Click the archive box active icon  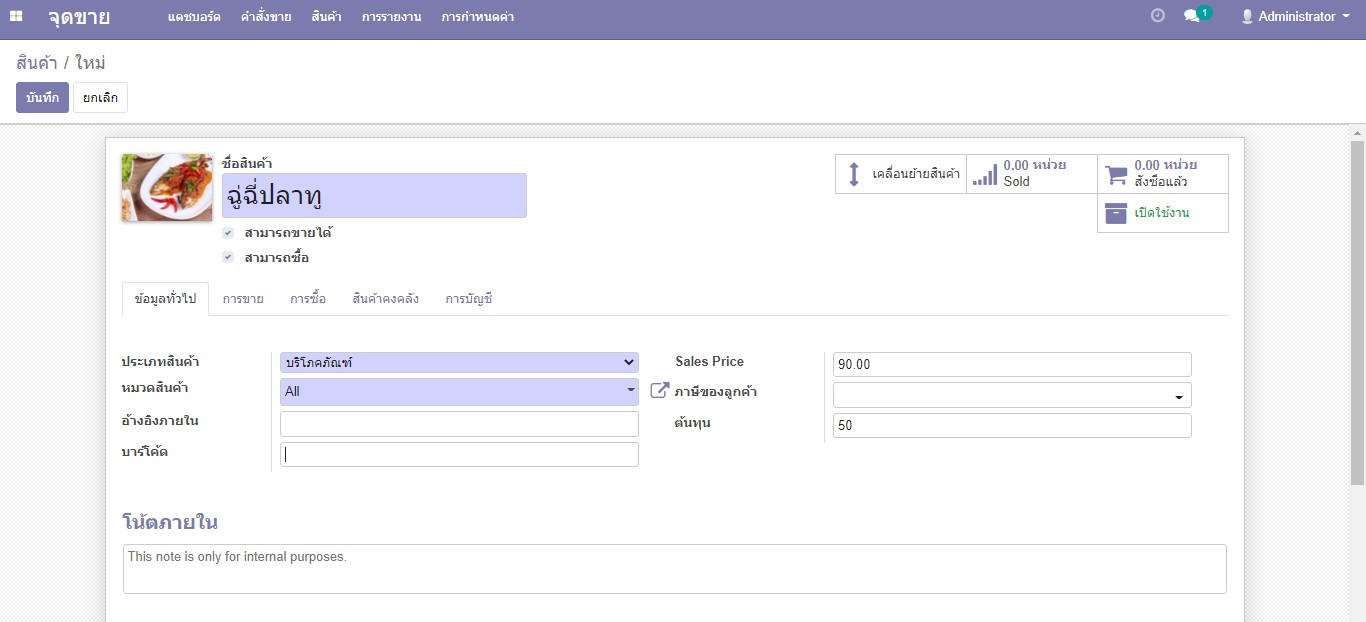[x=1116, y=213]
